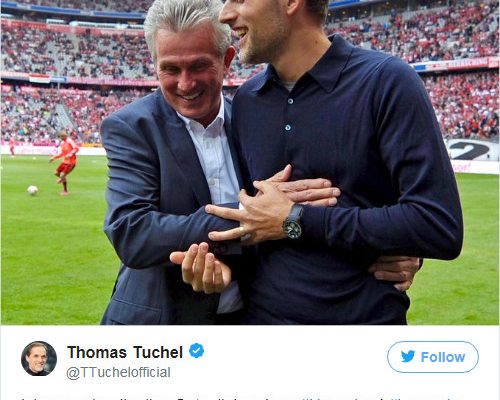Follow Thomas Tuchel using the Follow button

(433, 357)
